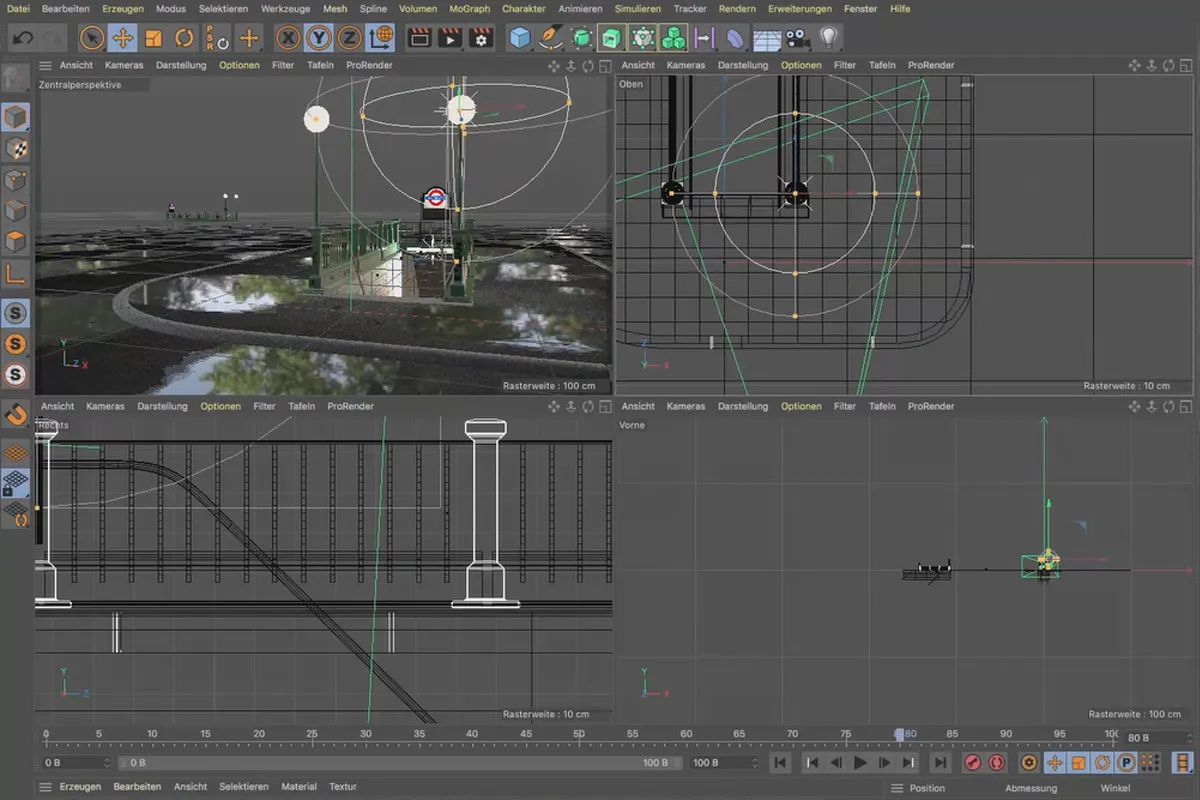Add a light bulb object
1200x800 pixels.
[x=828, y=38]
